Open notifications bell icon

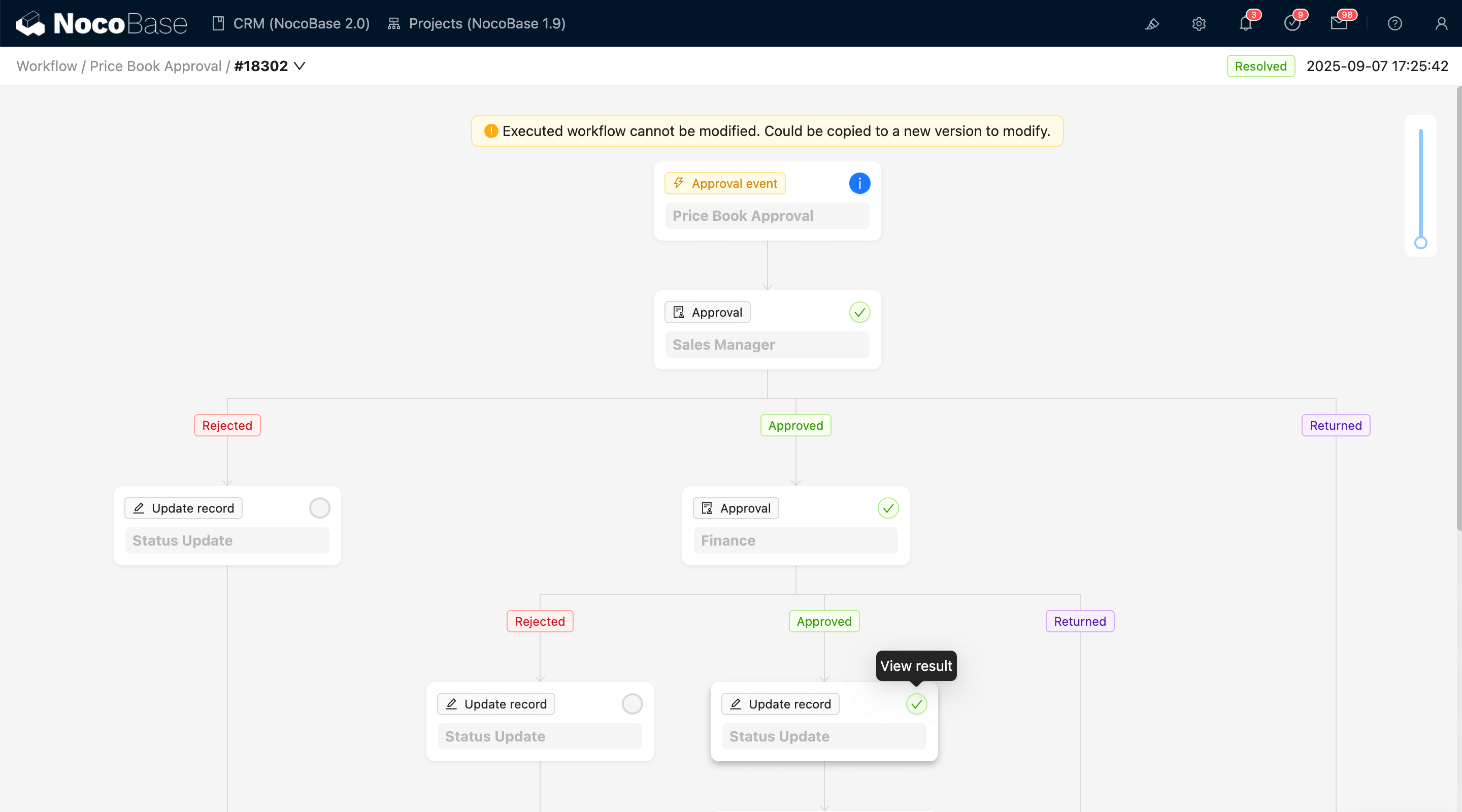tap(1245, 24)
